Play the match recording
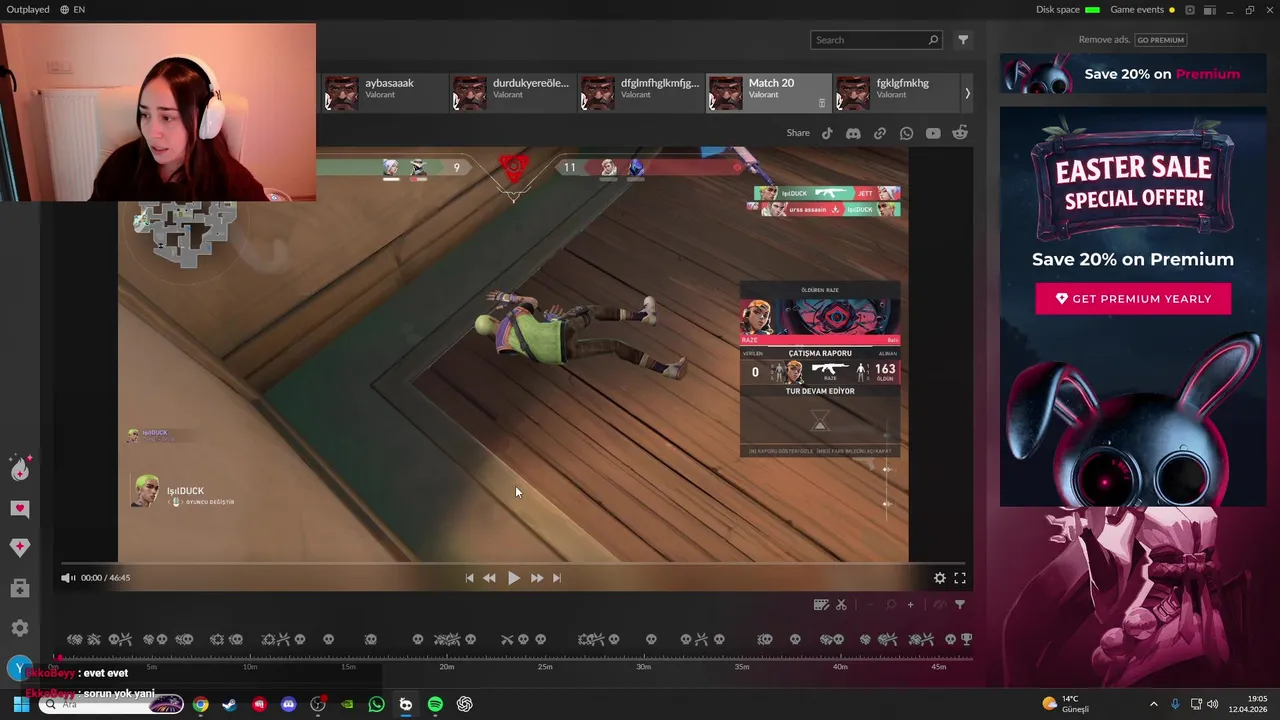This screenshot has height=720, width=1280. 513,578
